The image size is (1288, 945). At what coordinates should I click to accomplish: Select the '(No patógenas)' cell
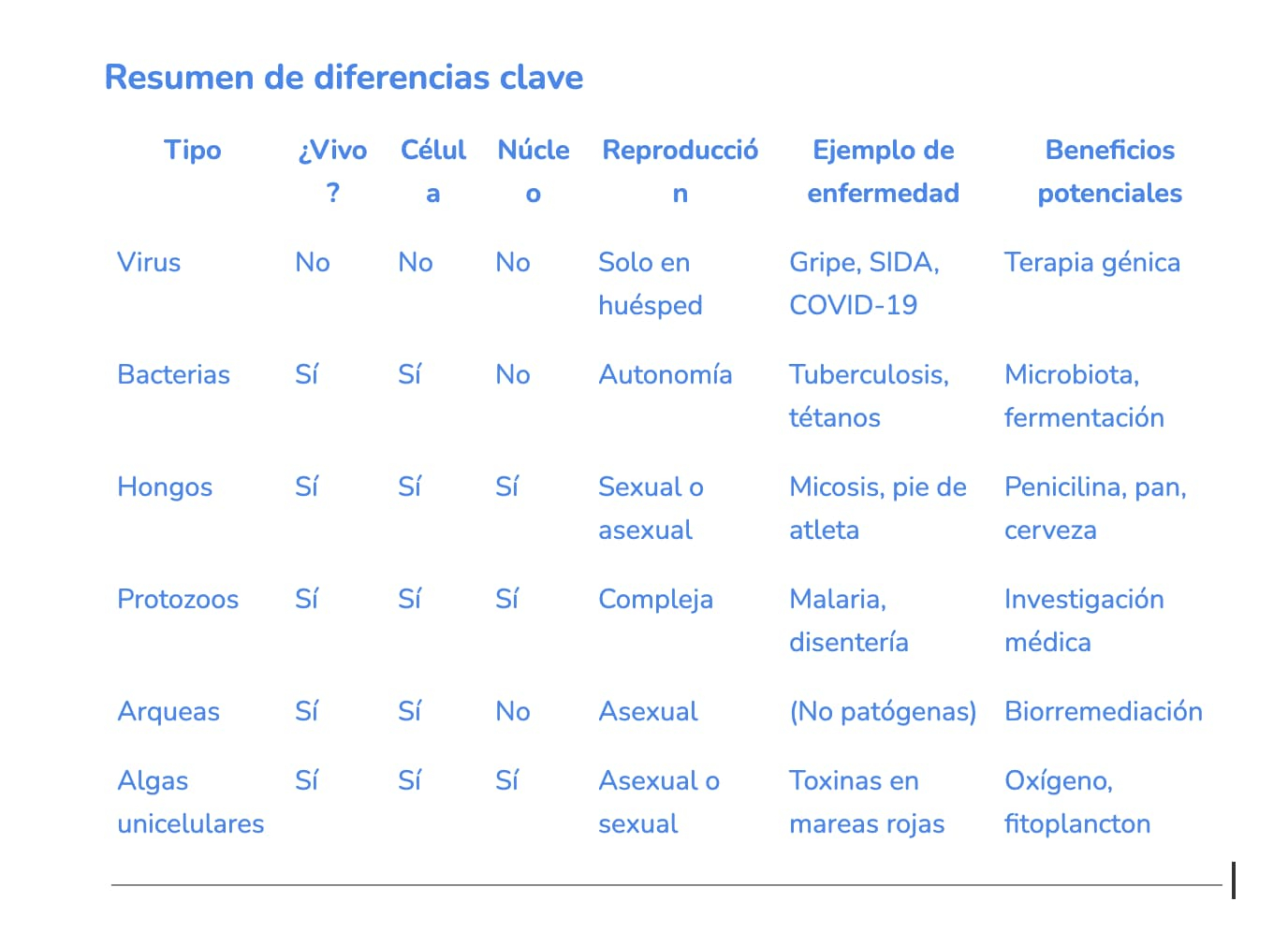tap(882, 712)
